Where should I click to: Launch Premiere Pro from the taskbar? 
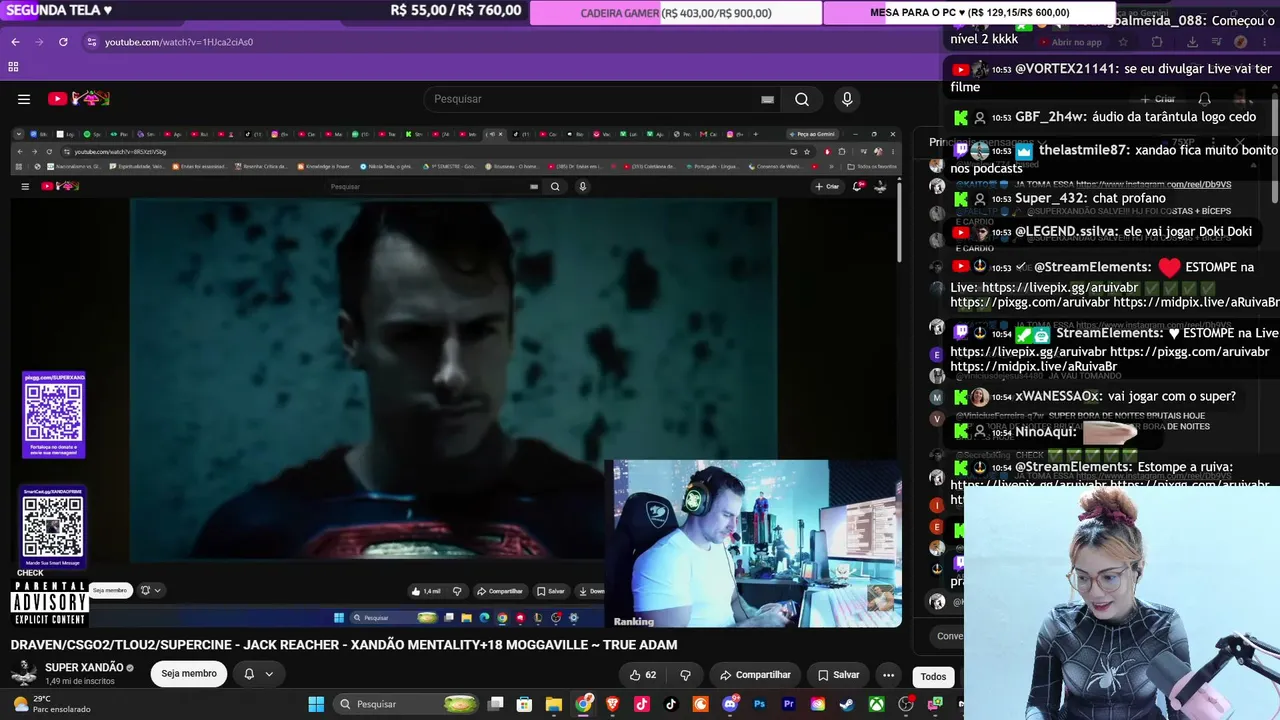(789, 704)
